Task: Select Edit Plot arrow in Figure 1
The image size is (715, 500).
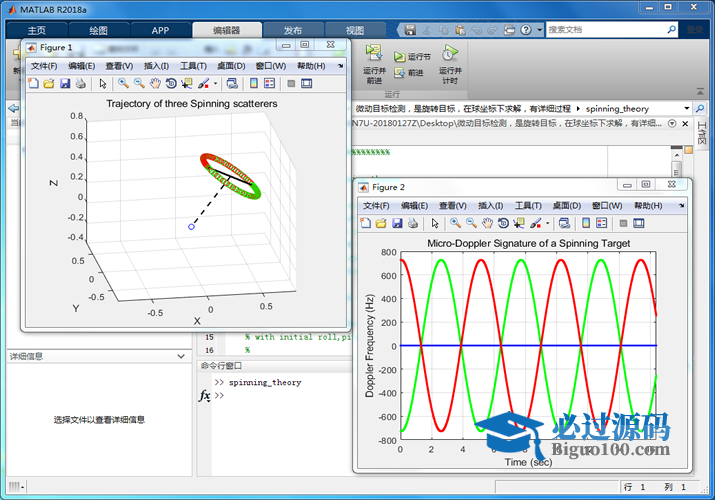Action: pos(103,83)
